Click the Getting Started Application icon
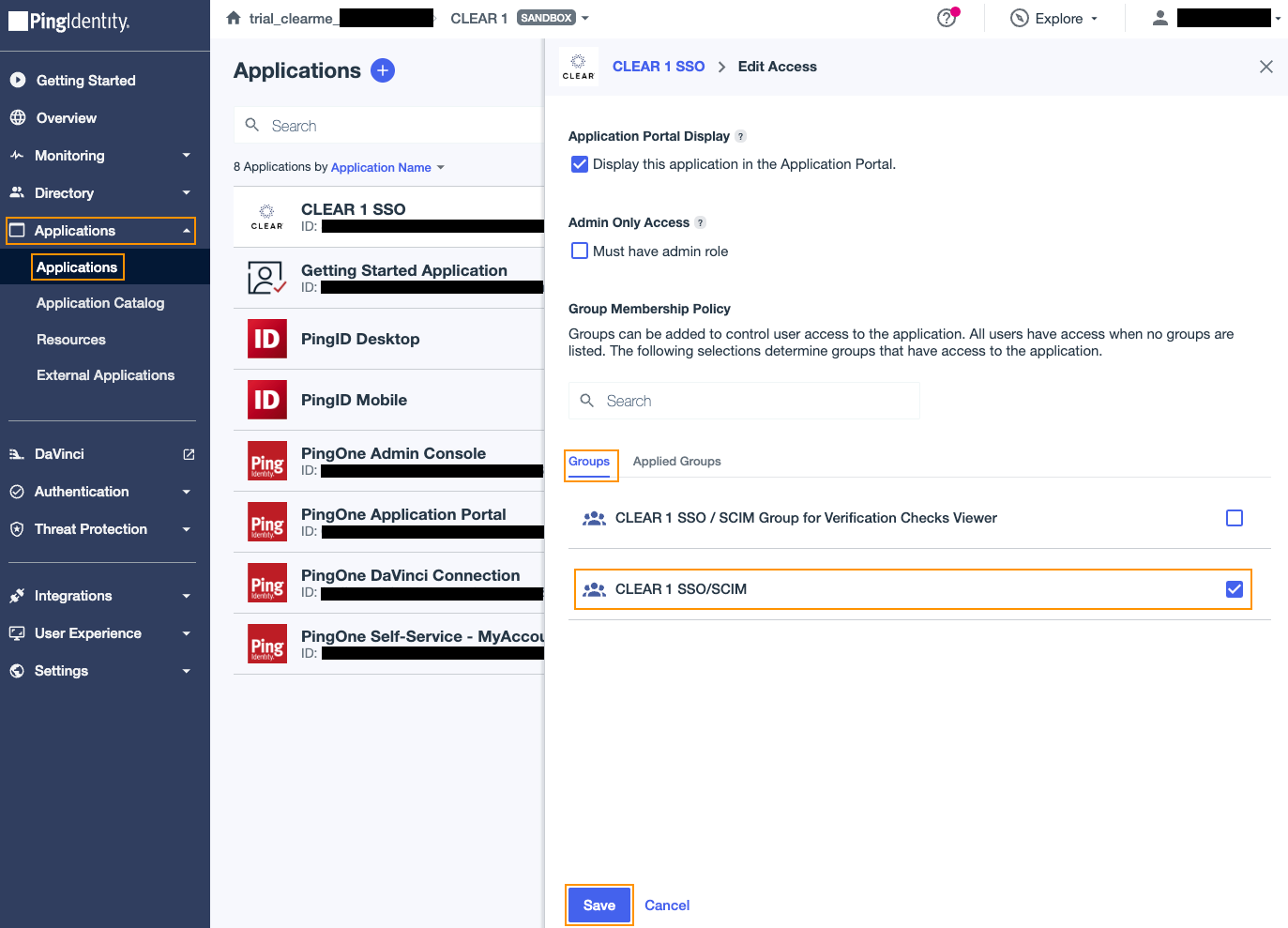 click(267, 278)
